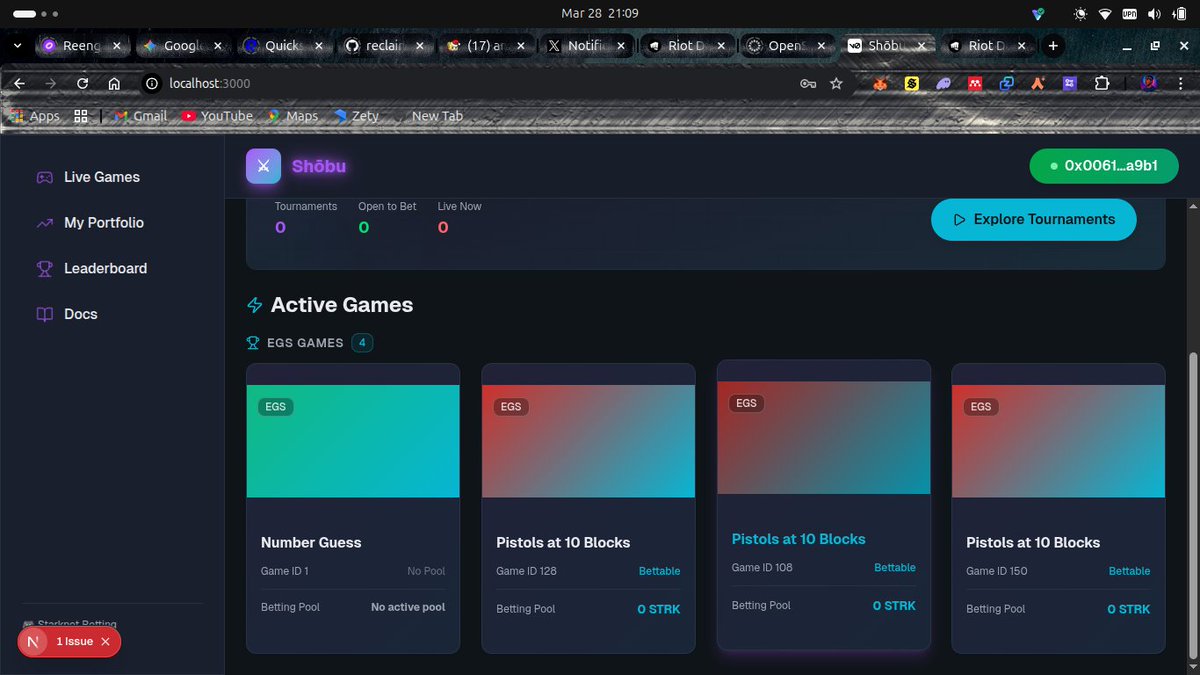Click the Shōbu brand name
Viewport: 1200px width, 675px height.
319,166
